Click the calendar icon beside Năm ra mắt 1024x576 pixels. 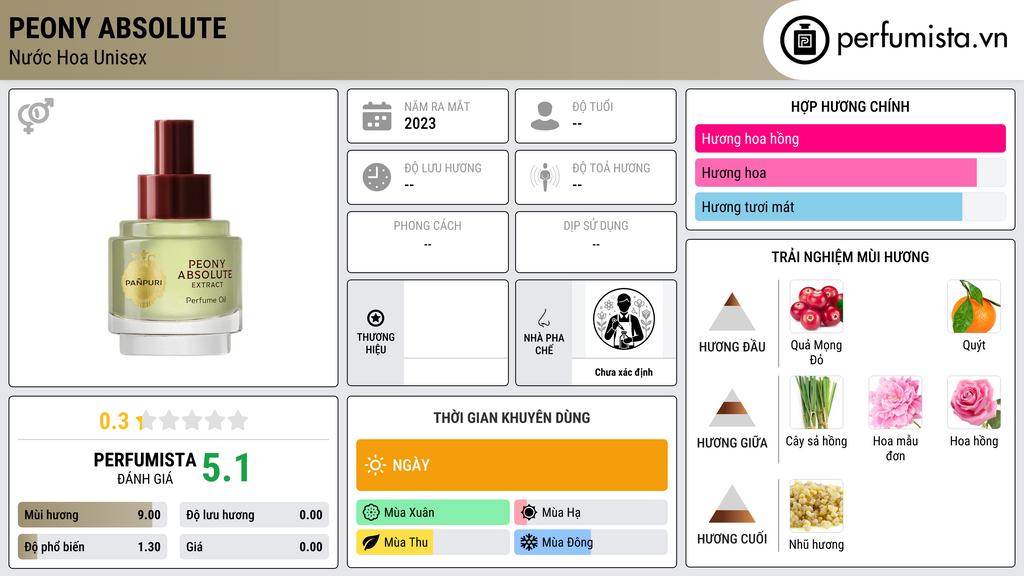[x=377, y=116]
